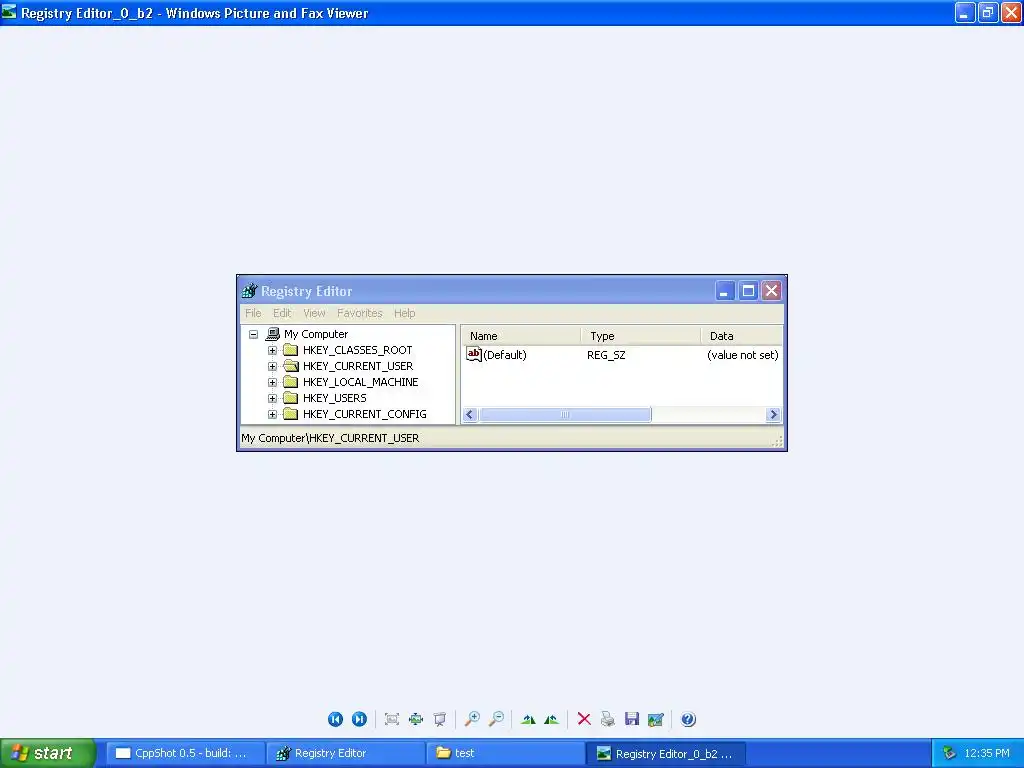Expand HKEY_CURRENT_CONFIG with its plus box

[272, 414]
